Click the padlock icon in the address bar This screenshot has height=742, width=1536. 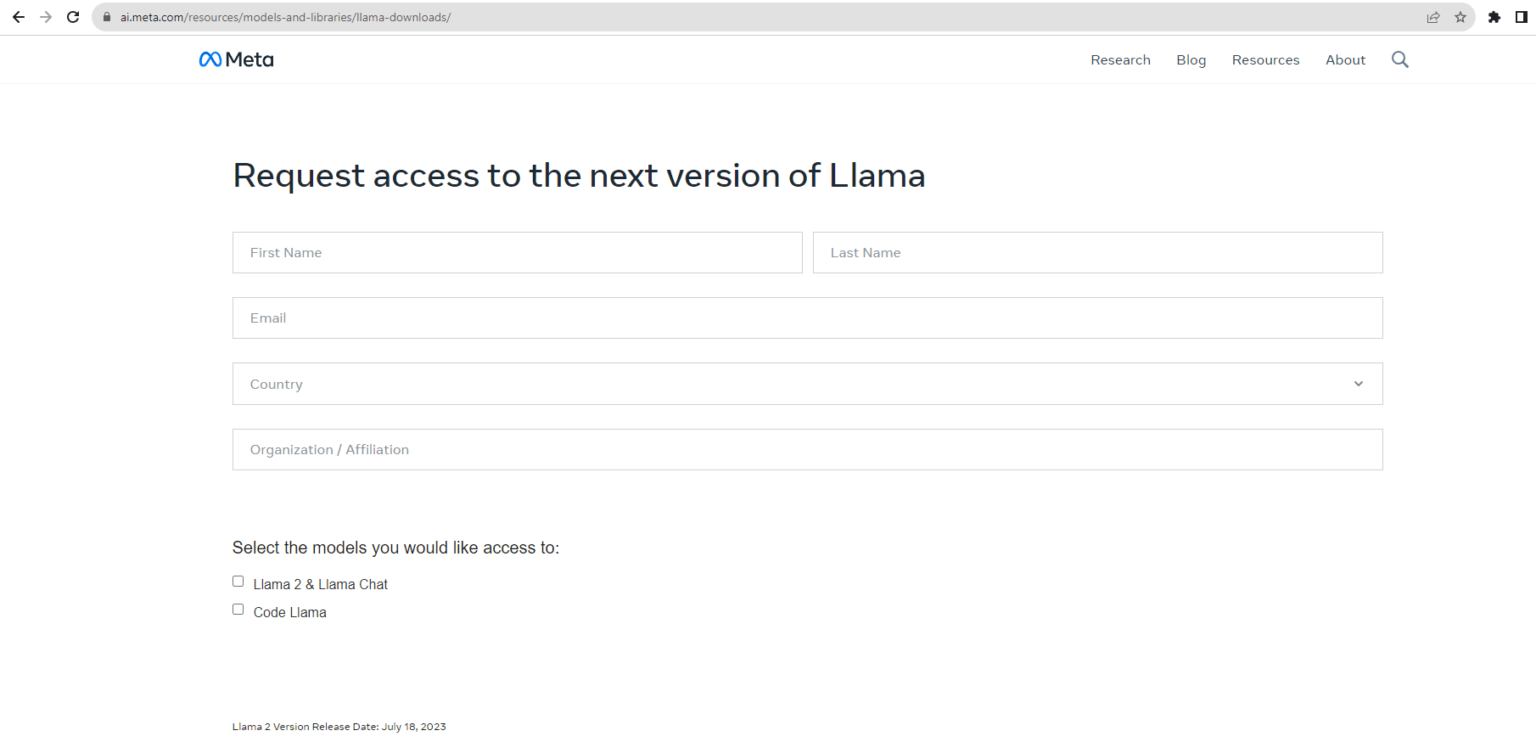[x=105, y=17]
